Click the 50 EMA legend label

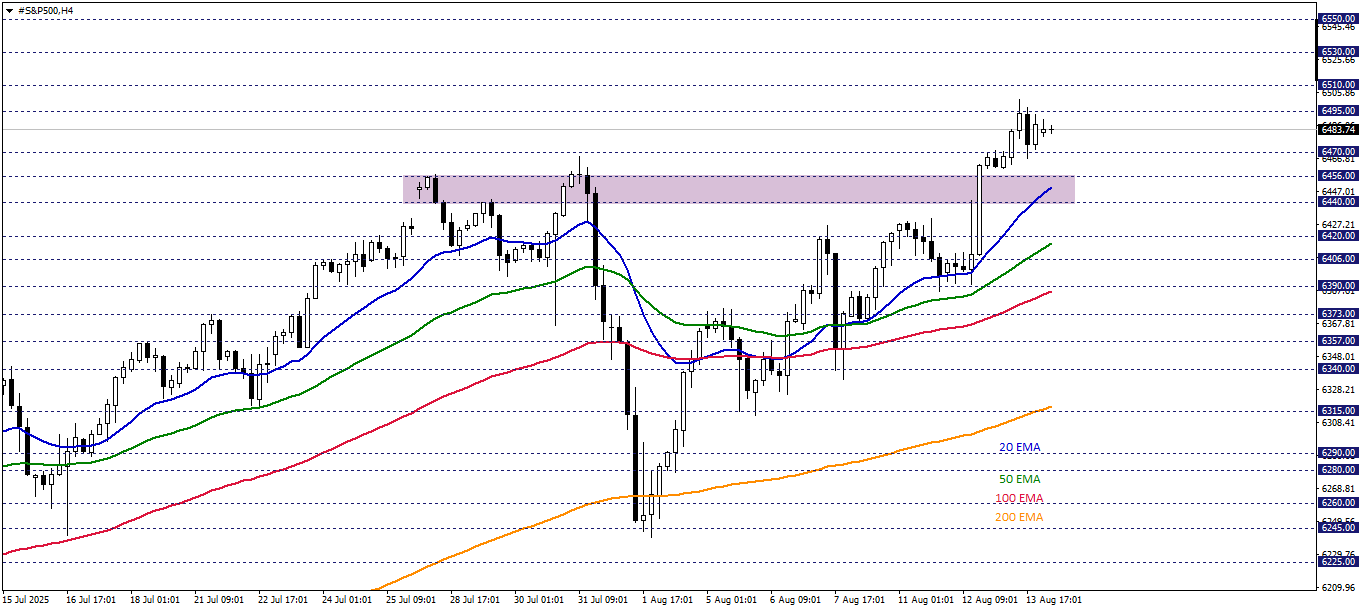(1020, 479)
